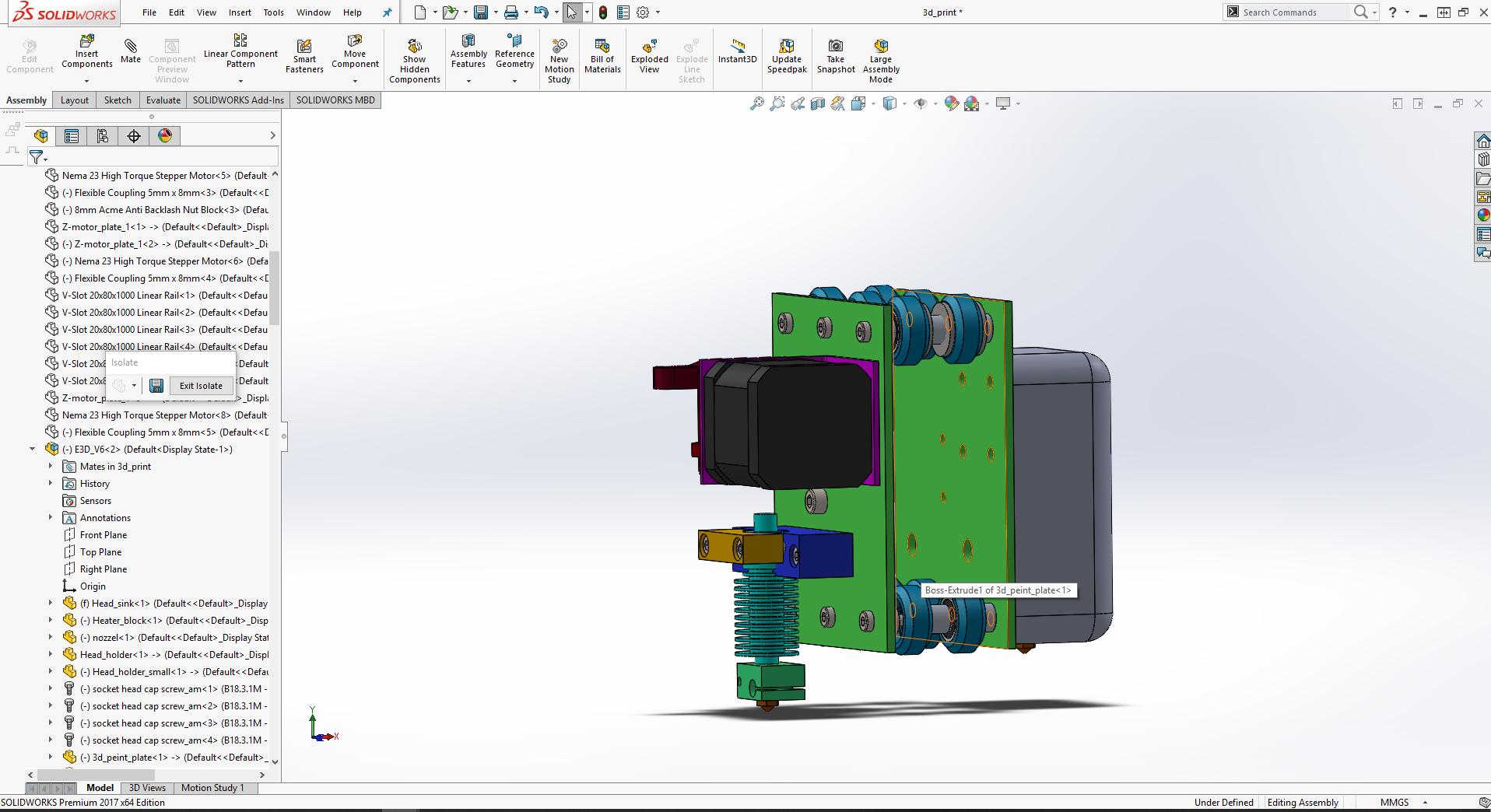The height and width of the screenshot is (812, 1491).
Task: Open the DimXpertManager crosshair tab
Action: click(x=134, y=136)
